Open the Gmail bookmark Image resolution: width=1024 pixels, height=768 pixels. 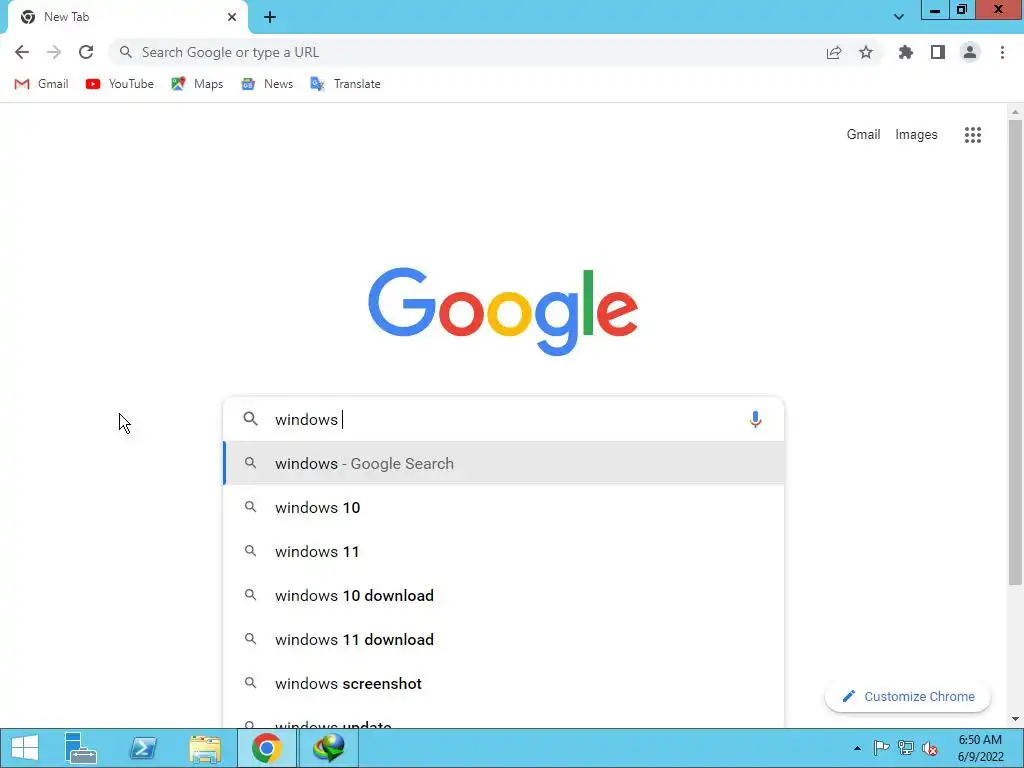(41, 84)
